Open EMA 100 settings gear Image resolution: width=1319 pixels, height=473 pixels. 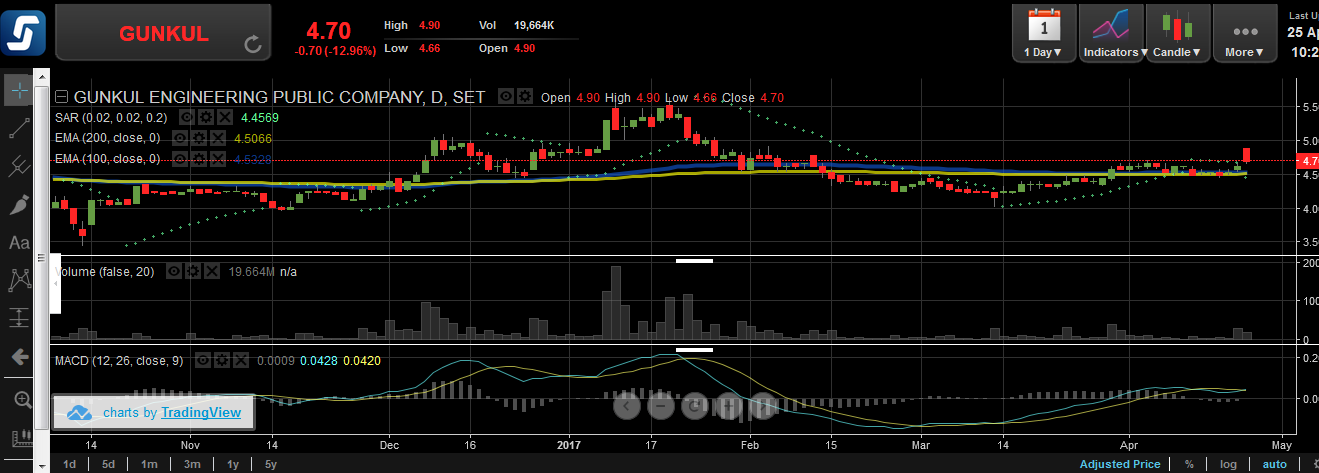[x=197, y=159]
